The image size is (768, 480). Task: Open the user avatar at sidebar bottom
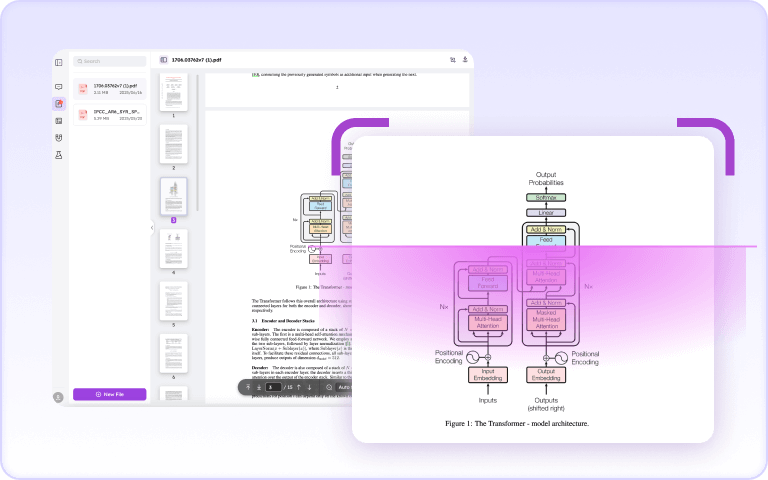coord(58,397)
